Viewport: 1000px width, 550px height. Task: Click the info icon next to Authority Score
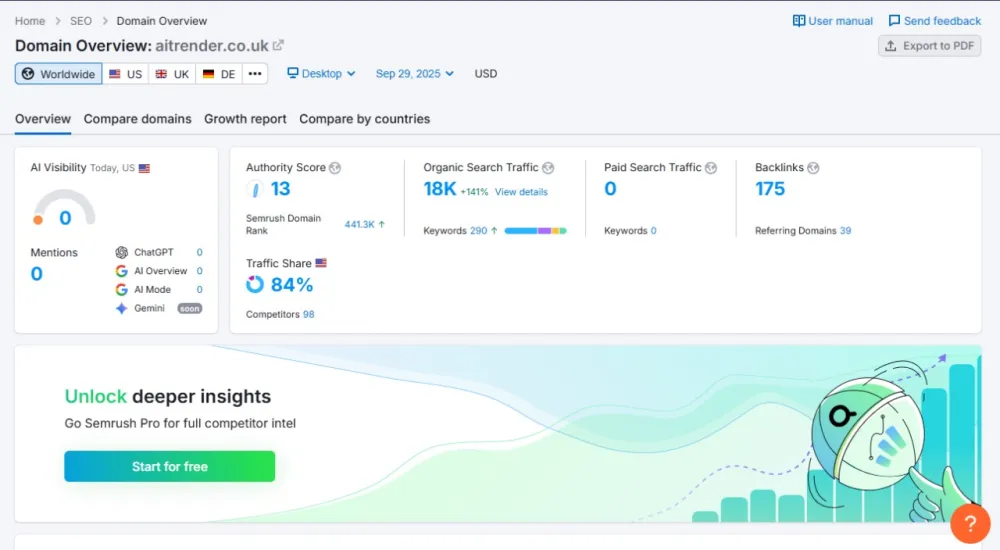tap(335, 168)
